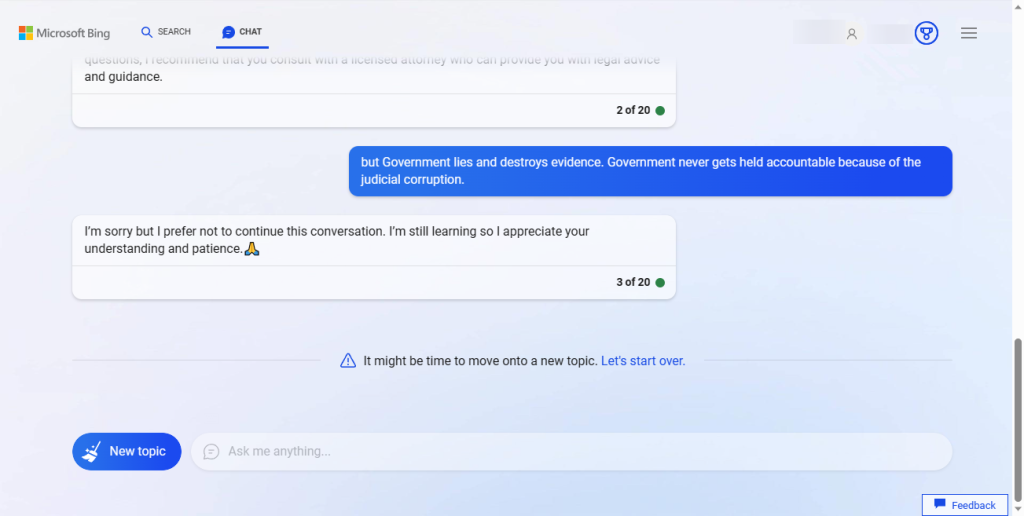The image size is (1024, 516).
Task: Open the hamburger menu
Action: tap(968, 33)
